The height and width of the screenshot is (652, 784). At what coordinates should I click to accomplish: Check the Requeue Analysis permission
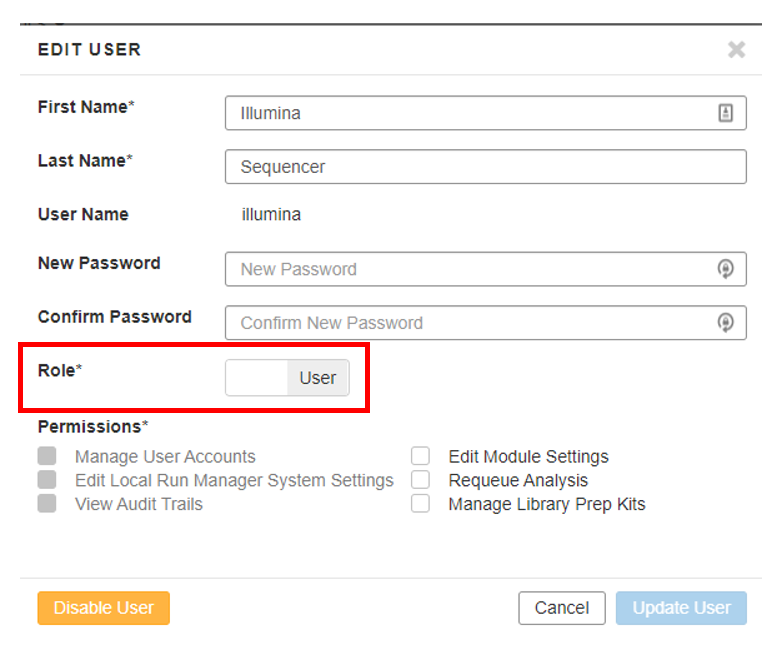[x=421, y=480]
